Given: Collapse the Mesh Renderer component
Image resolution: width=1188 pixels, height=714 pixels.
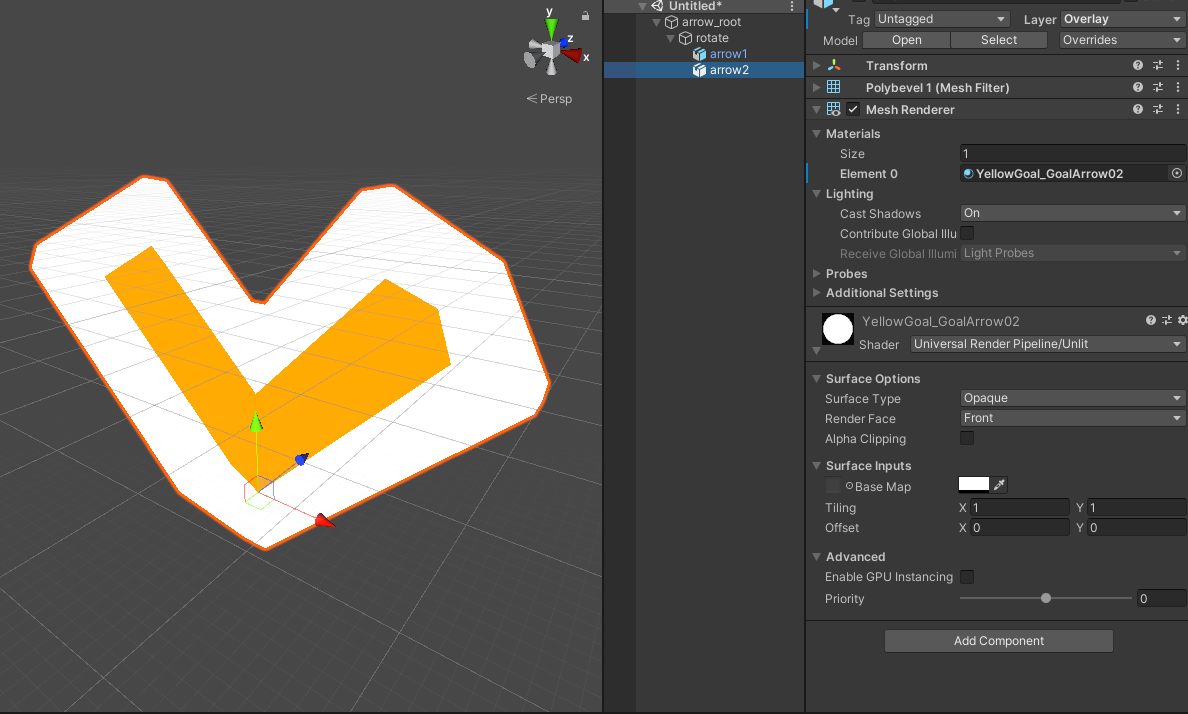Looking at the screenshot, I should tap(816, 109).
